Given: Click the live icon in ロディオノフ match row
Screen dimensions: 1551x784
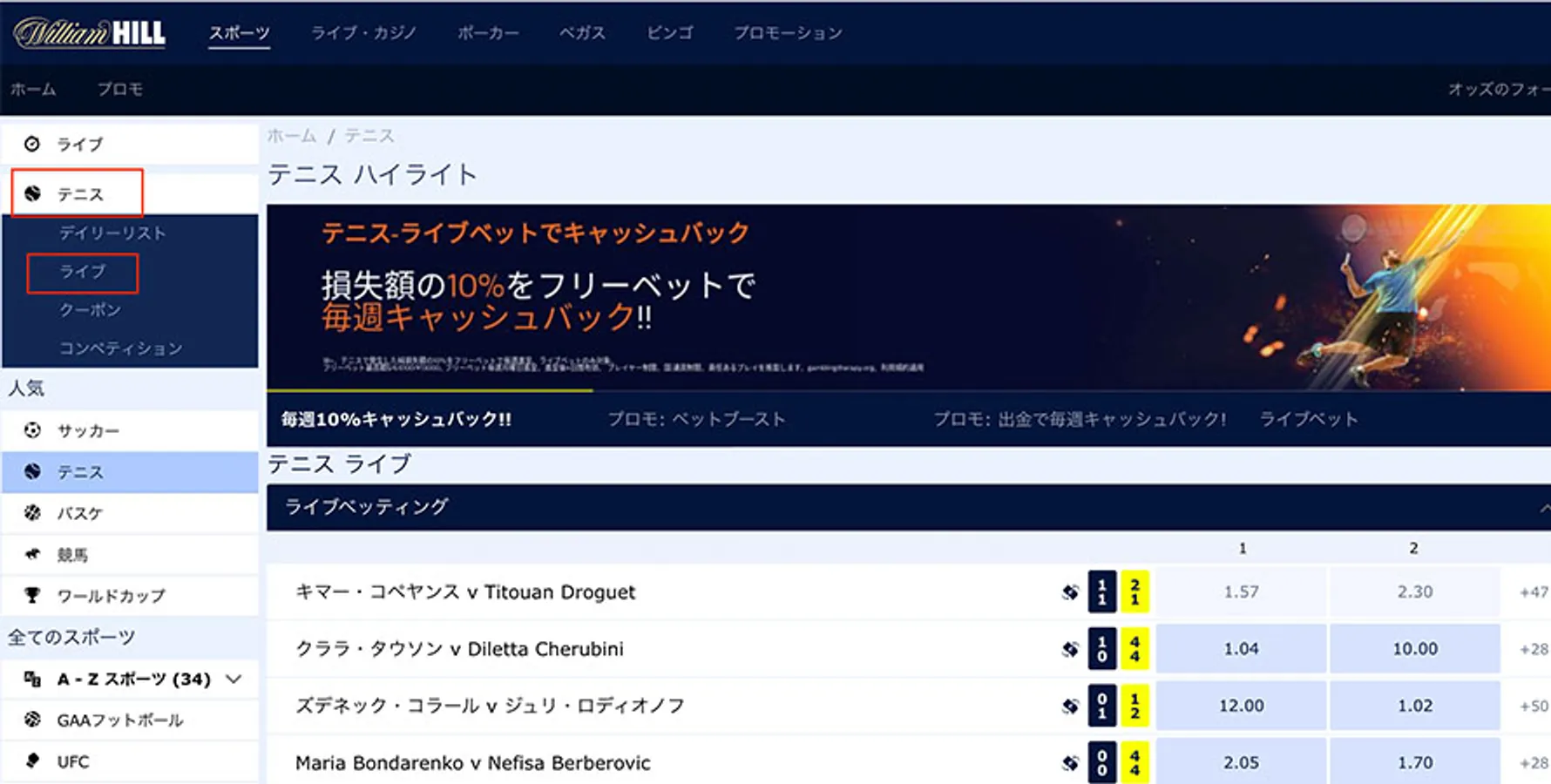Looking at the screenshot, I should coord(1070,706).
